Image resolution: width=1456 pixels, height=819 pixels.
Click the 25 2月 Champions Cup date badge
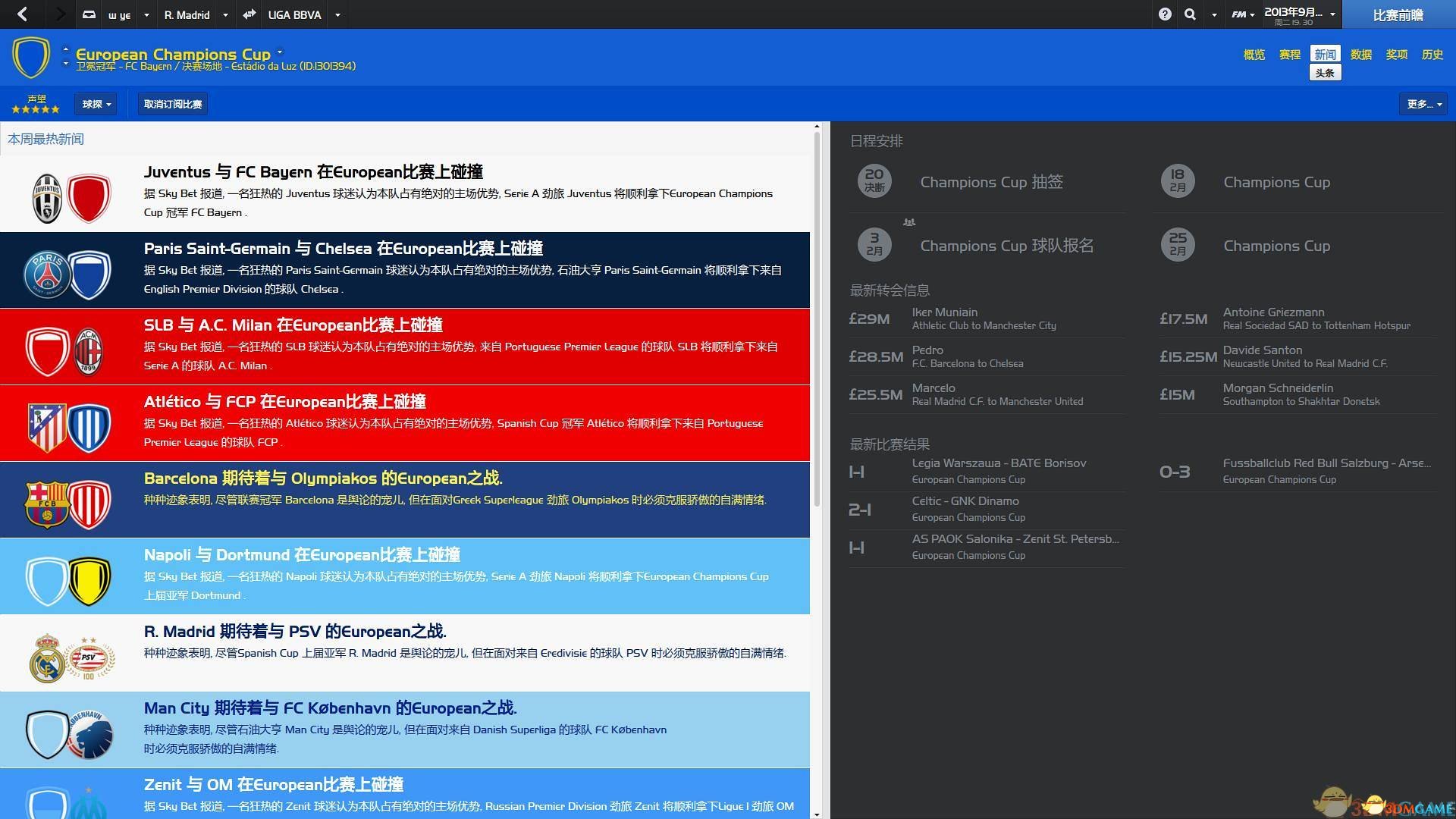1178,245
